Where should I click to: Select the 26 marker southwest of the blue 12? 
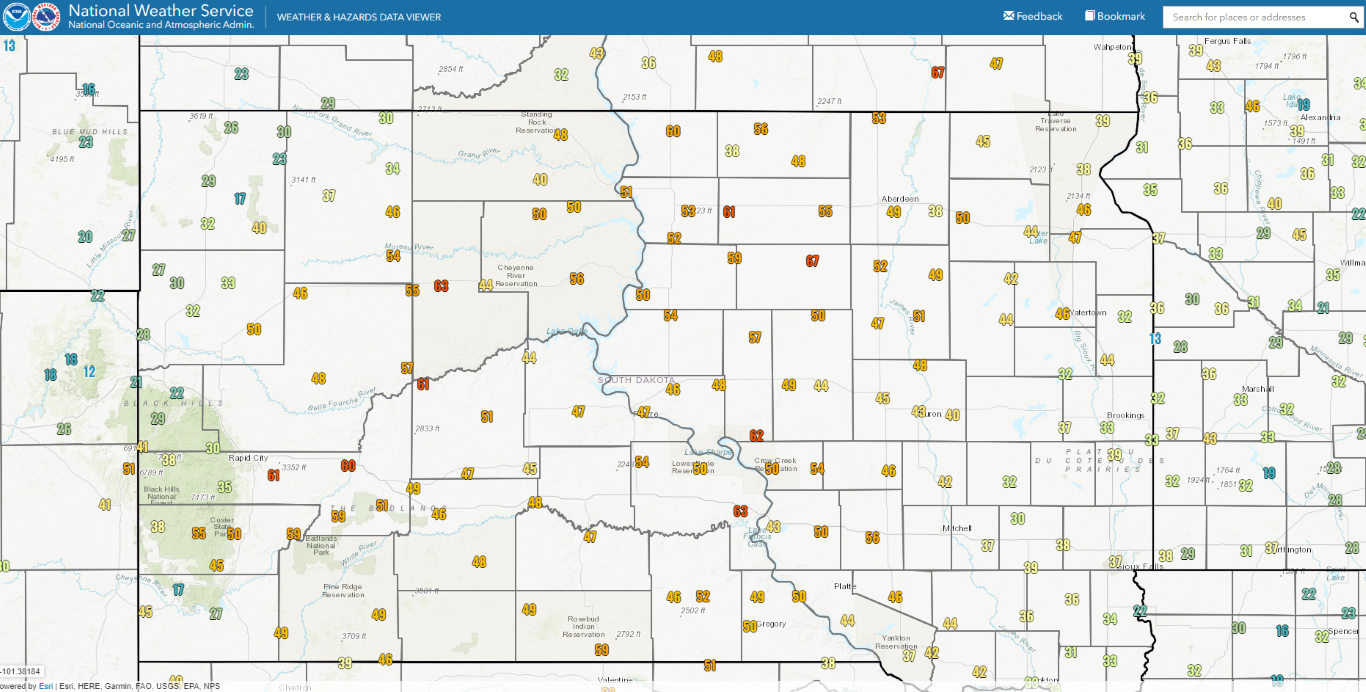point(65,430)
